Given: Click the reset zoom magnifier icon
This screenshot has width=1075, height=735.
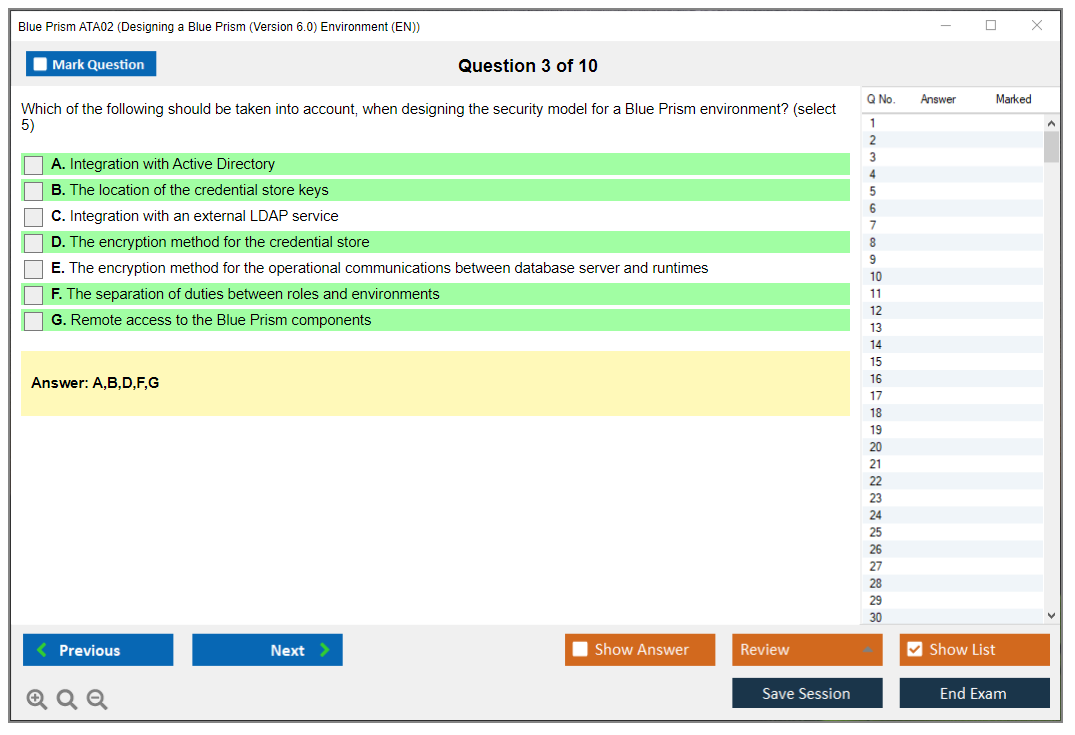Looking at the screenshot, I should (x=67, y=700).
